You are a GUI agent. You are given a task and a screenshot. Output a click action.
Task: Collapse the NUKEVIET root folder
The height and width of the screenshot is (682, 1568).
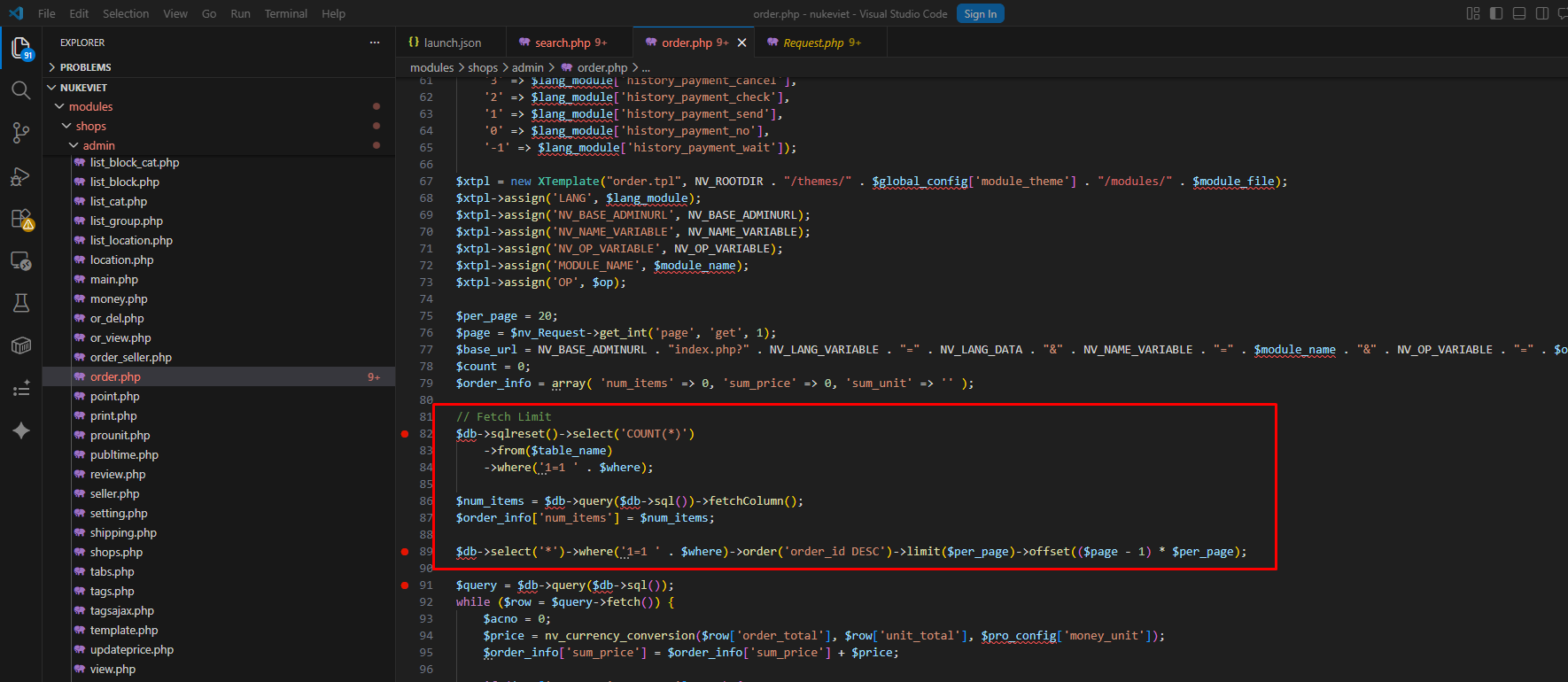(x=219, y=88)
